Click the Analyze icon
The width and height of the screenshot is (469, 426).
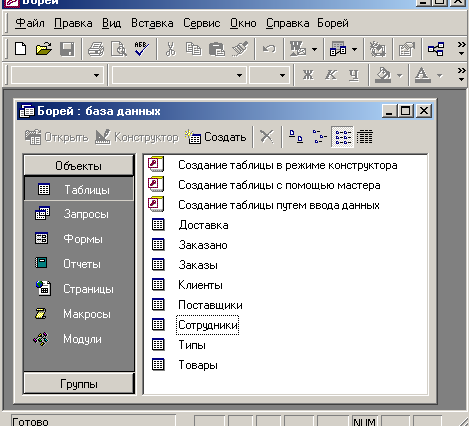pyautogui.click(x=338, y=49)
